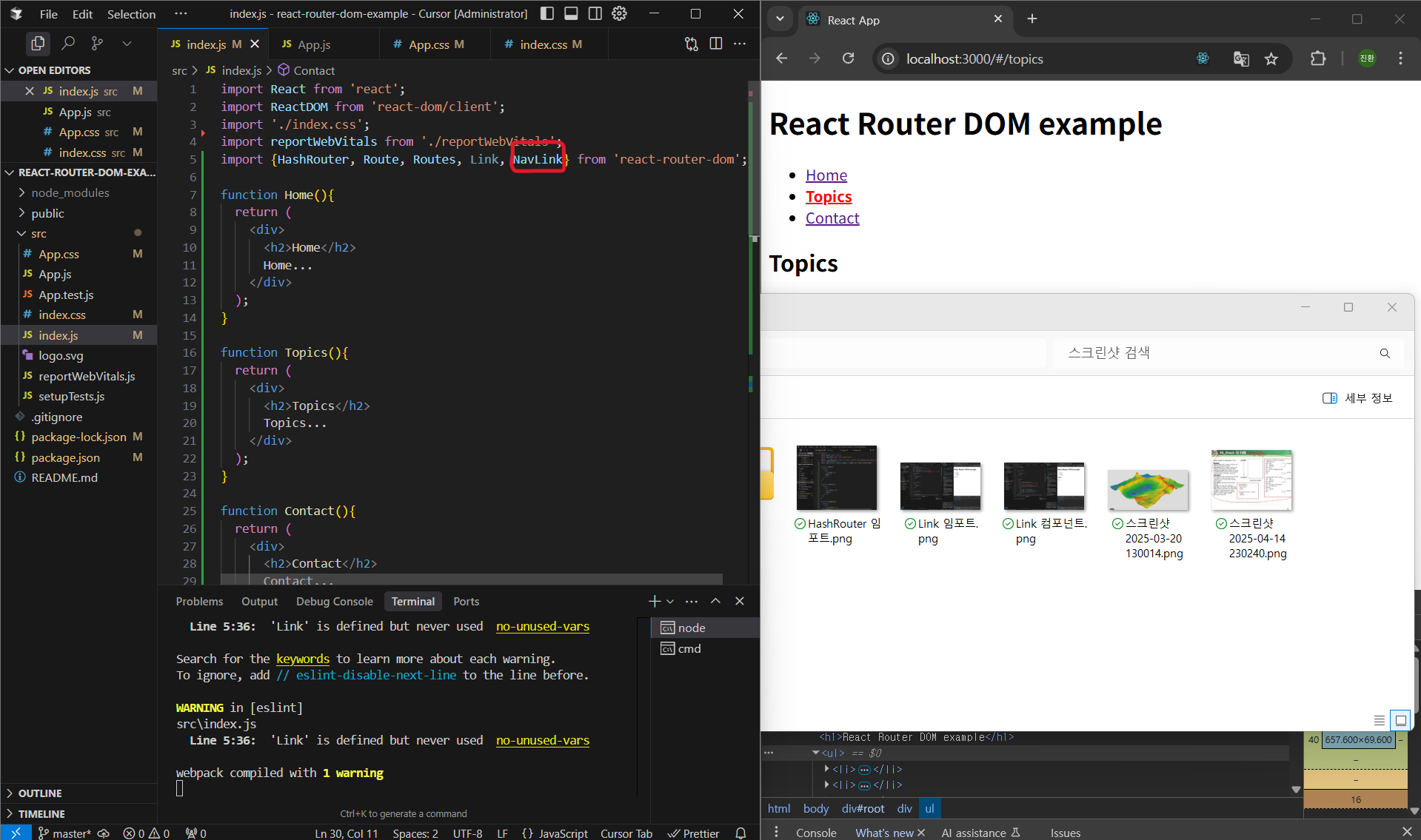Expand the node_modules folder
Image resolution: width=1421 pixels, height=840 pixels.
(70, 192)
